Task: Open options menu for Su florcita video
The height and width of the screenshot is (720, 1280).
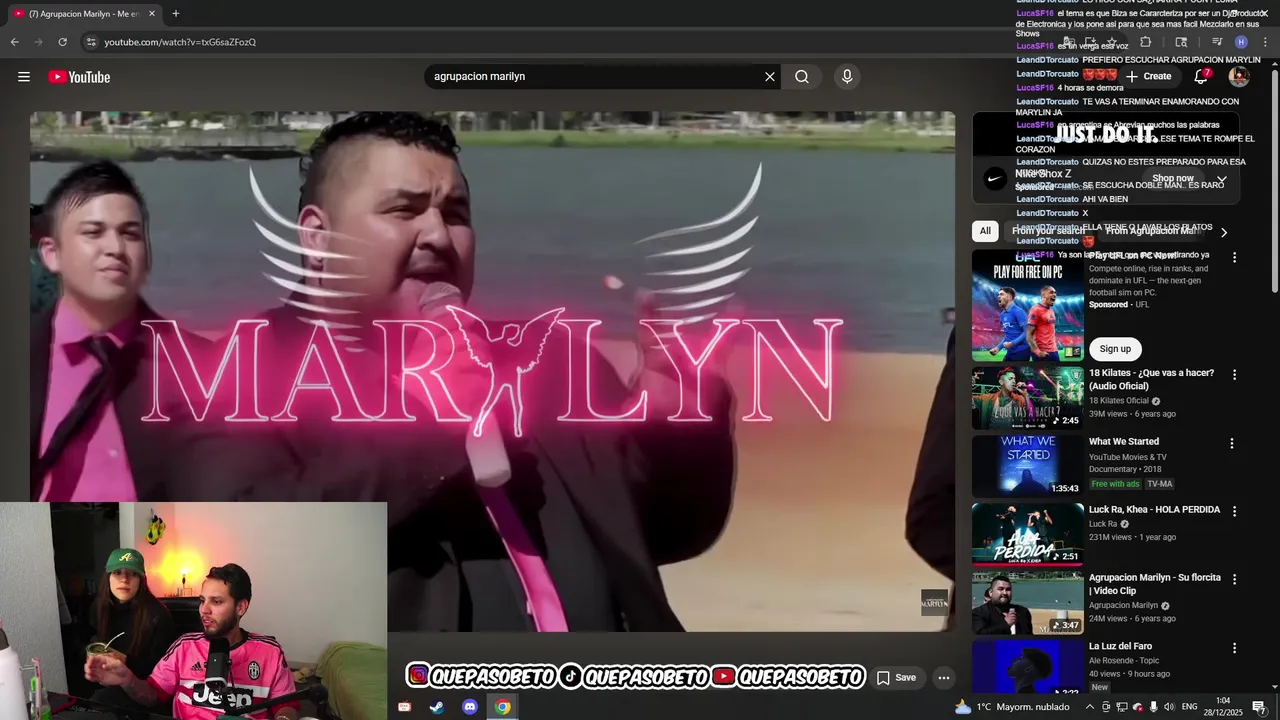Action: pos(1234,579)
